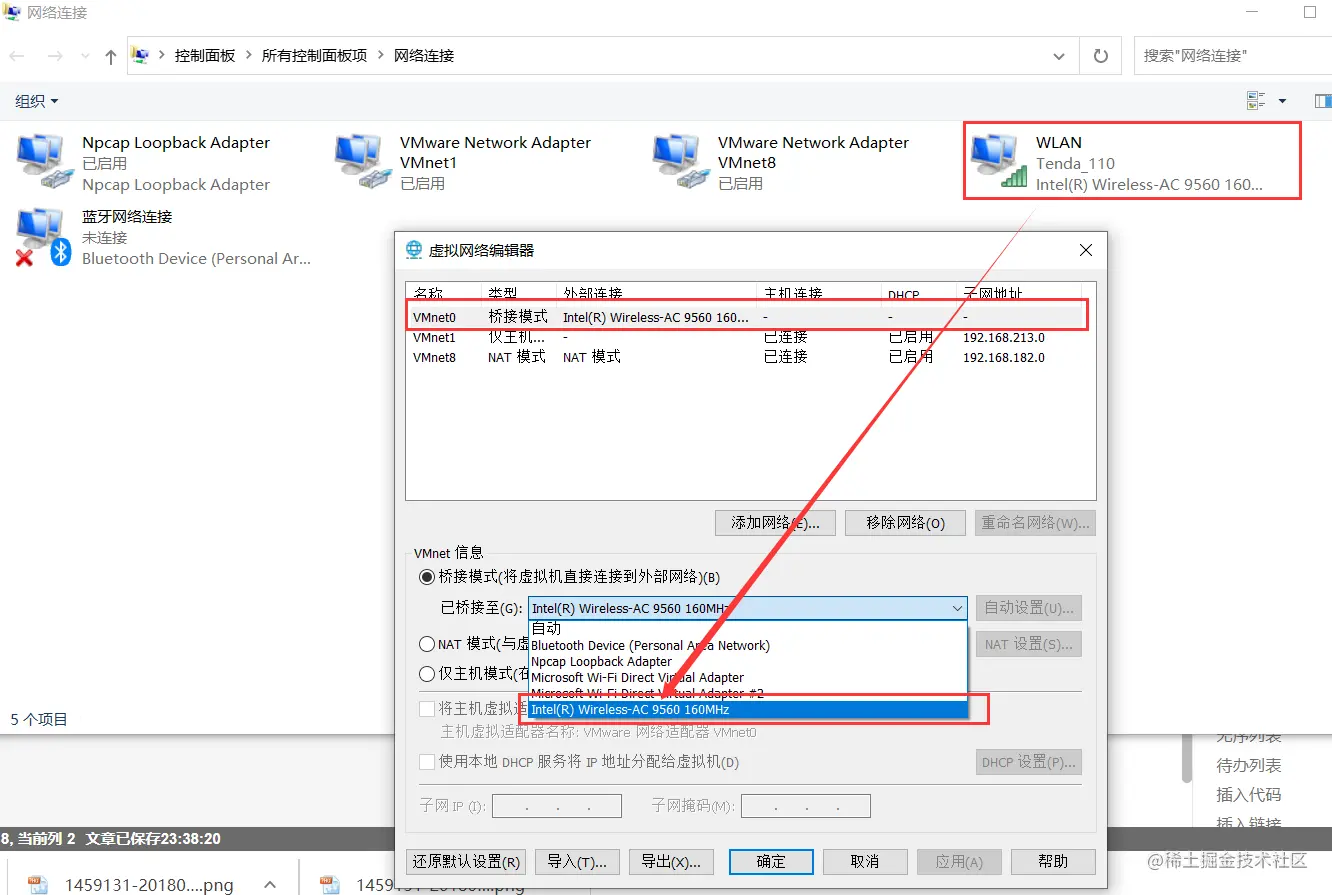Sort by the 类型 column header
1332x895 pixels.
[520, 294]
